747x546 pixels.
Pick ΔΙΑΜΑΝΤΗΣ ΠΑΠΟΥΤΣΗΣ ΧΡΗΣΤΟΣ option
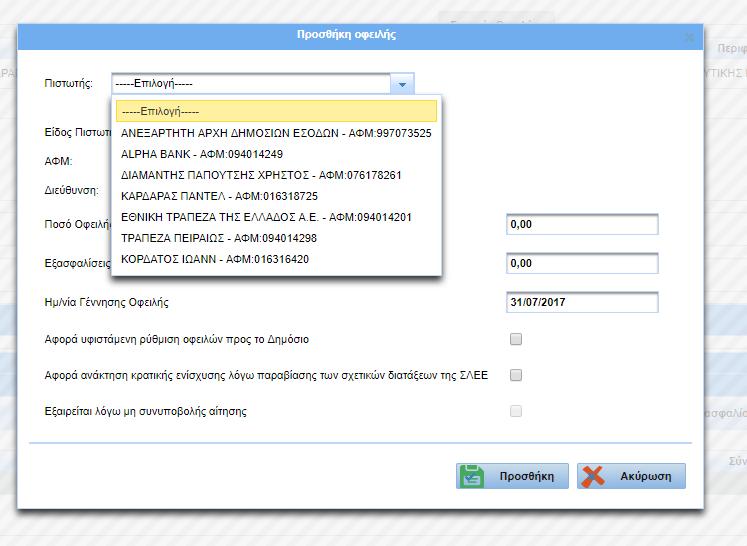click(276, 175)
